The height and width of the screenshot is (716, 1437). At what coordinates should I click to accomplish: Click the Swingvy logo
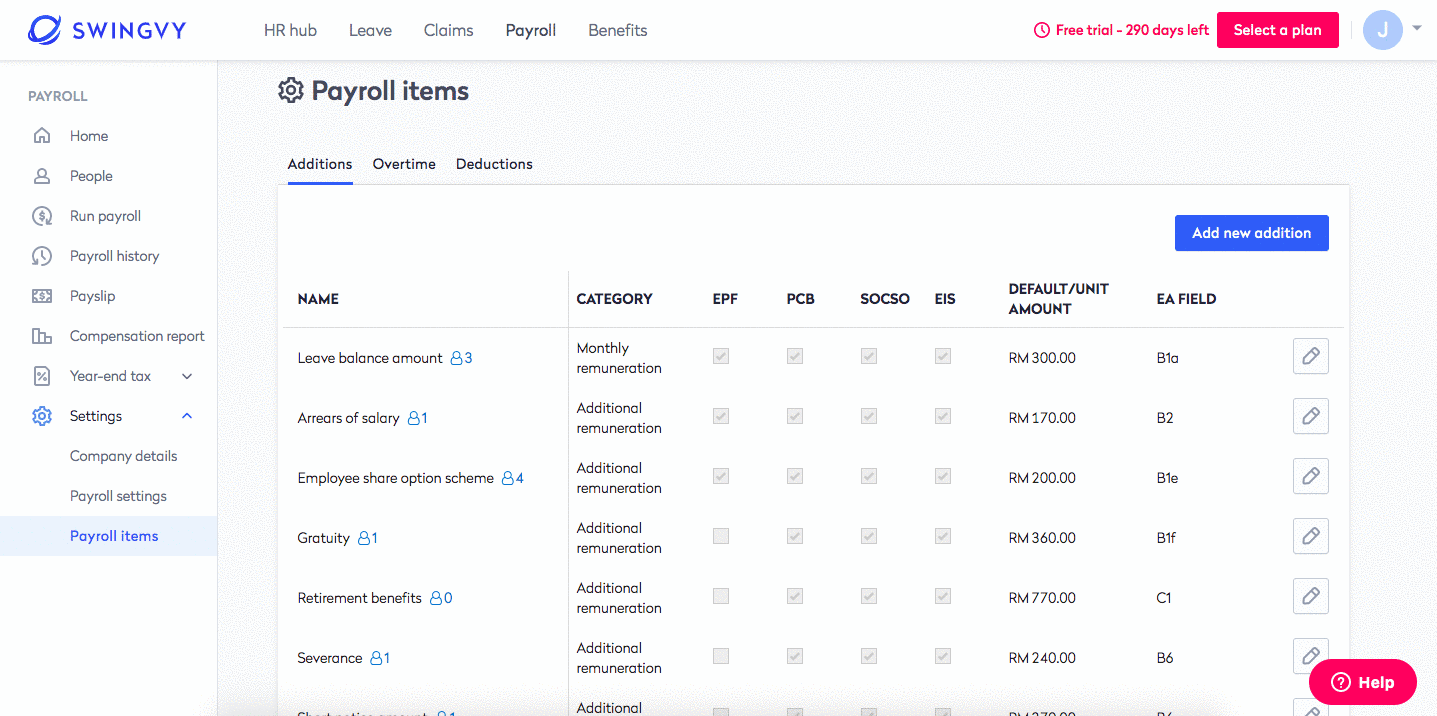pyautogui.click(x=107, y=30)
